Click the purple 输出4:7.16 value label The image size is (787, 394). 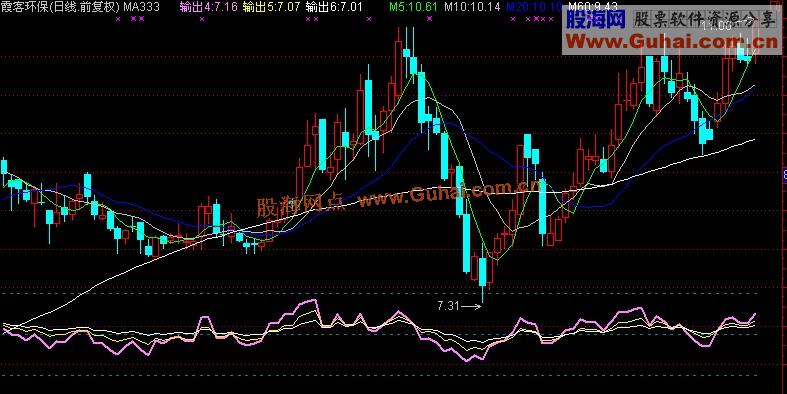(x=208, y=7)
